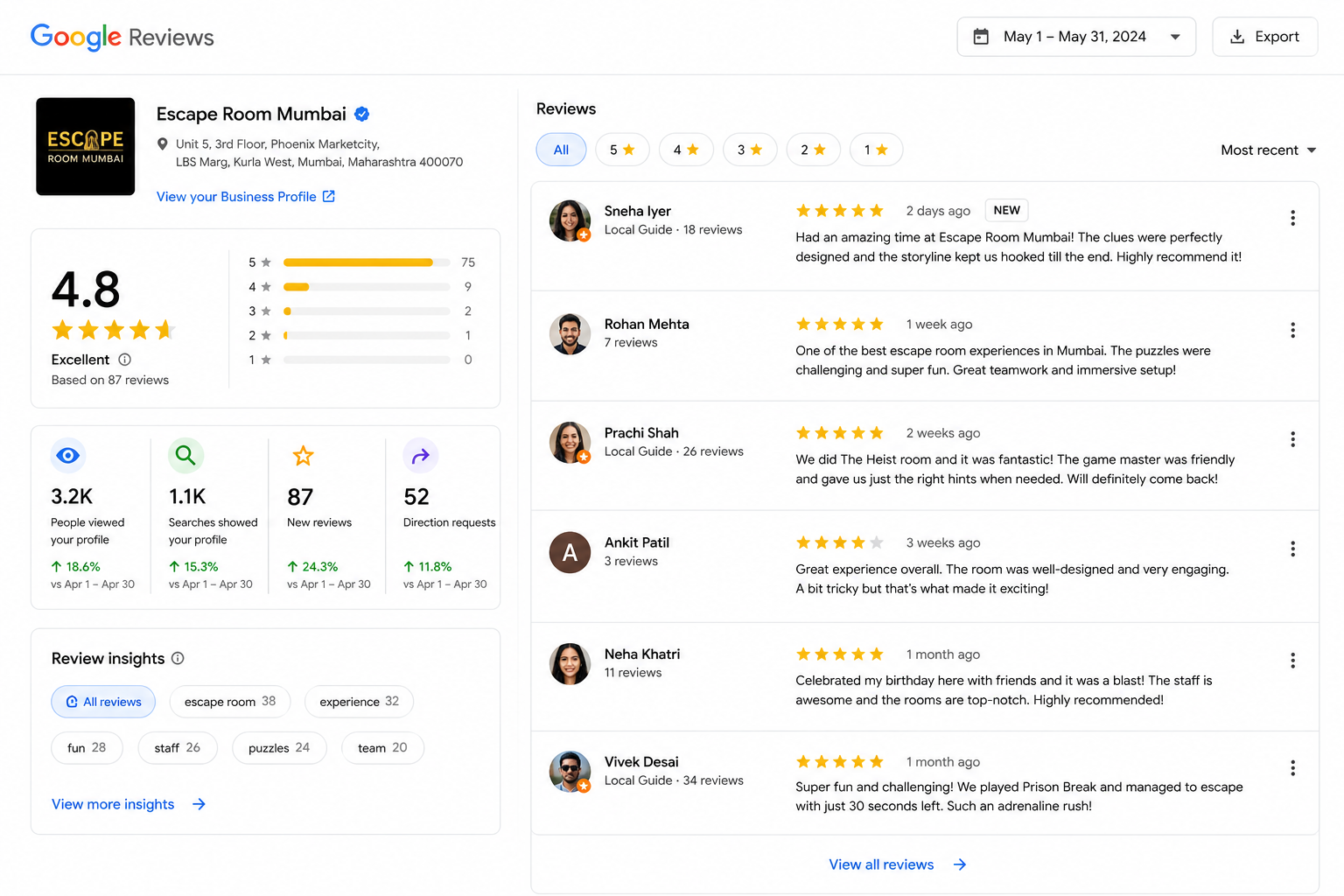Open Rohan Mehta's profile avatar
1344x896 pixels.
pos(570,333)
